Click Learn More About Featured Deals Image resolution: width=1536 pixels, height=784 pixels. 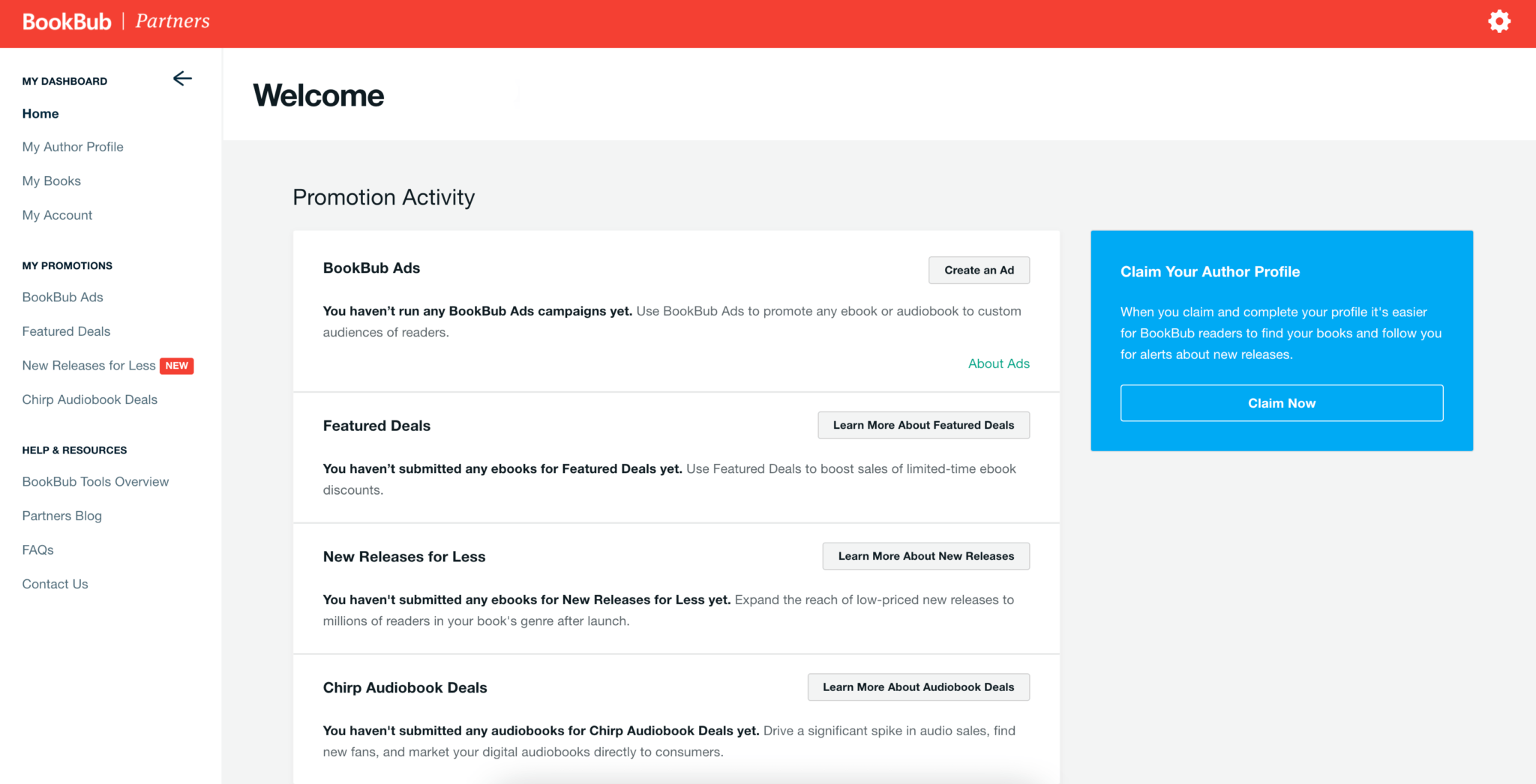[x=923, y=425]
